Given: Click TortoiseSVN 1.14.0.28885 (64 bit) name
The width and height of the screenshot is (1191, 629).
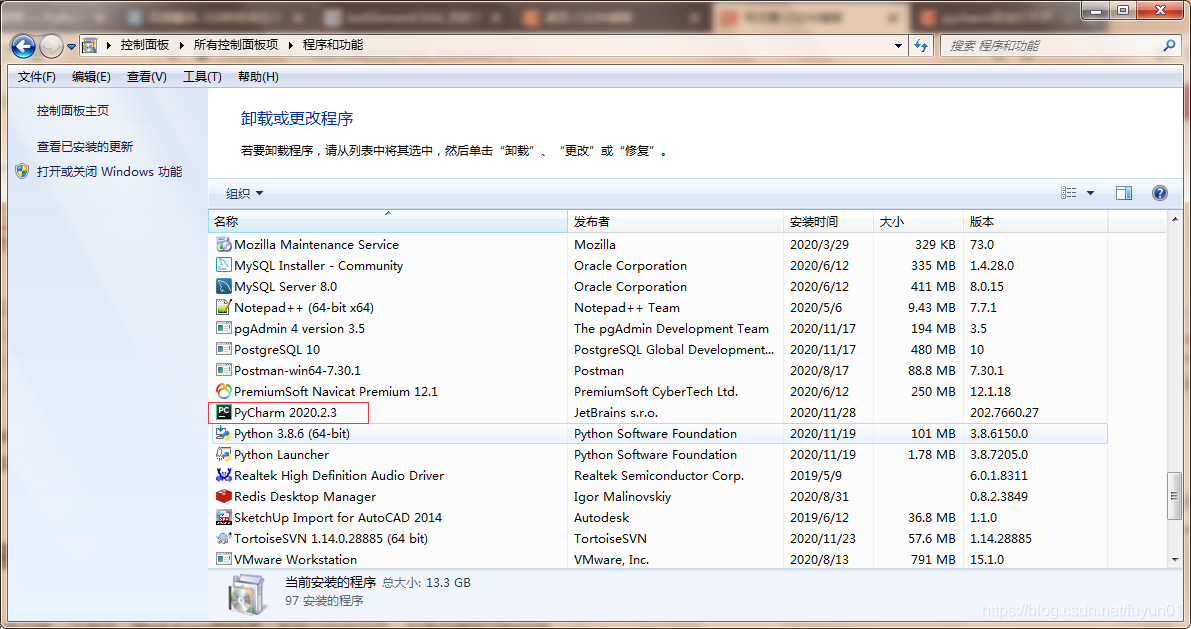Looking at the screenshot, I should tap(330, 539).
